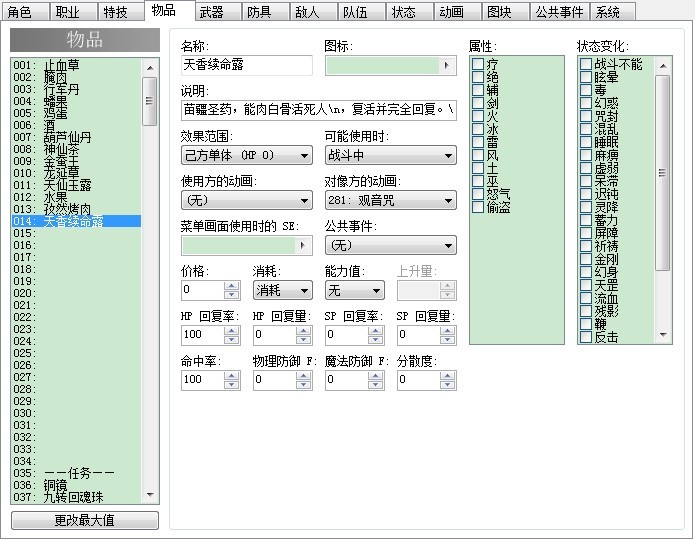Open the icon picker arrow for 图标
The image size is (695, 540).
point(447,66)
